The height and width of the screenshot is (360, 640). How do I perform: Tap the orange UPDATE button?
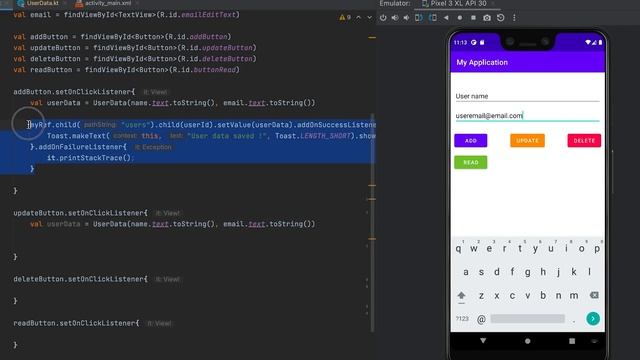pyautogui.click(x=527, y=140)
